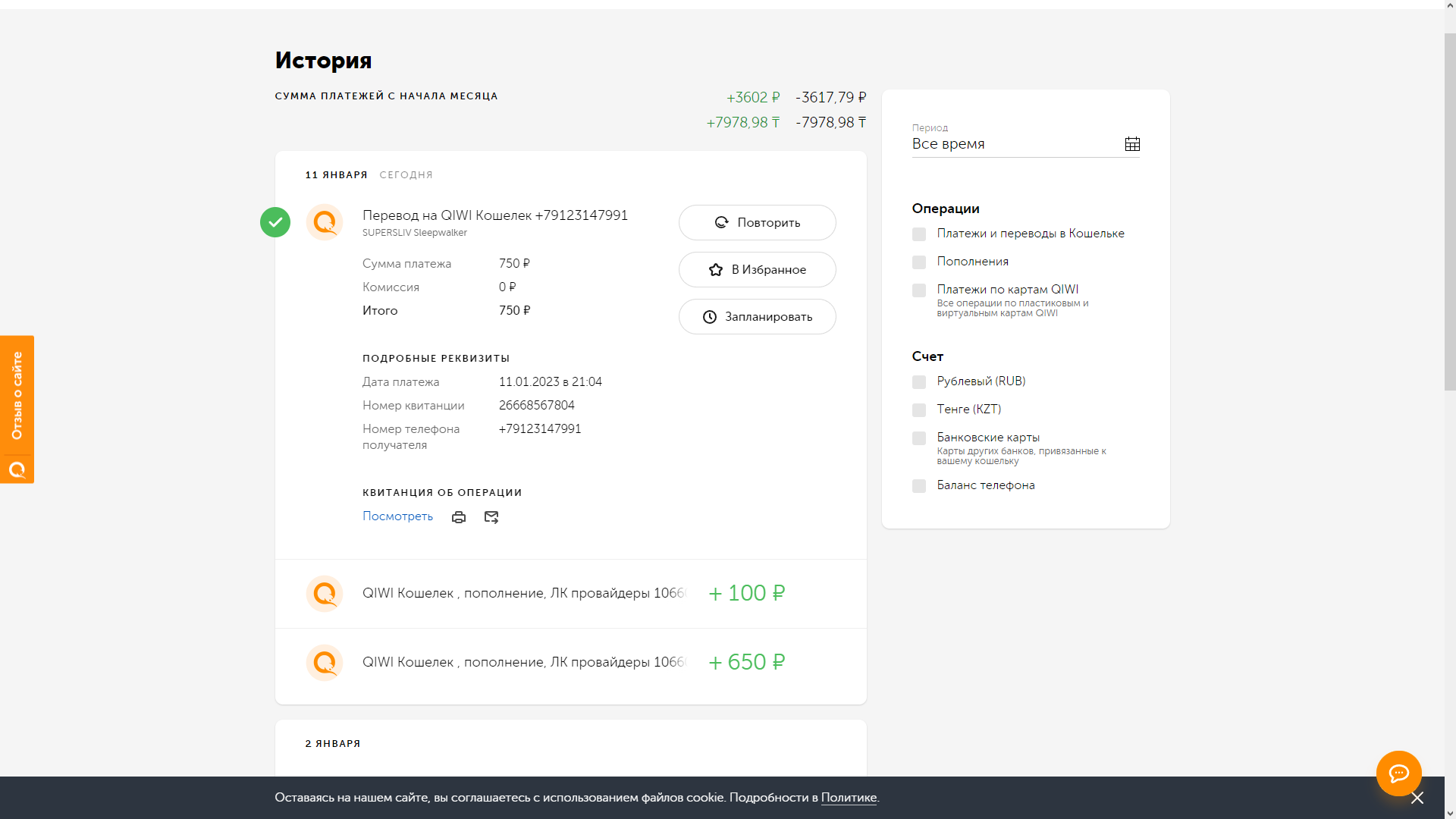
Task: Click the tenge total -7978,98 ₸
Action: click(x=831, y=123)
